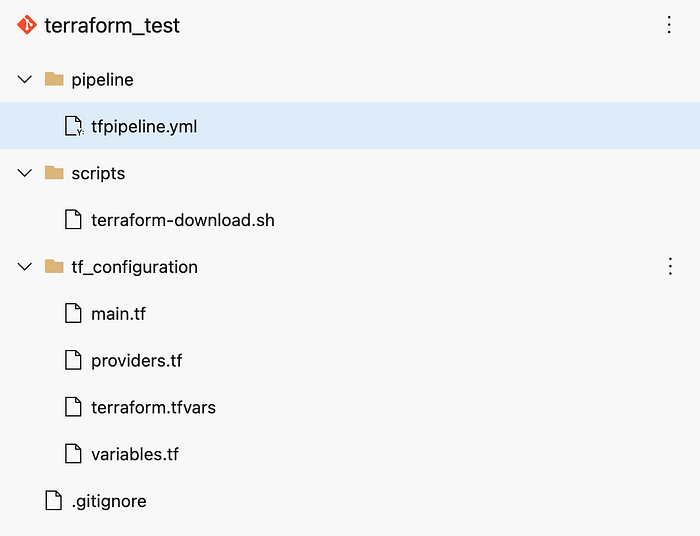
Task: Click the terraform-download.sh file icon
Action: (73, 220)
